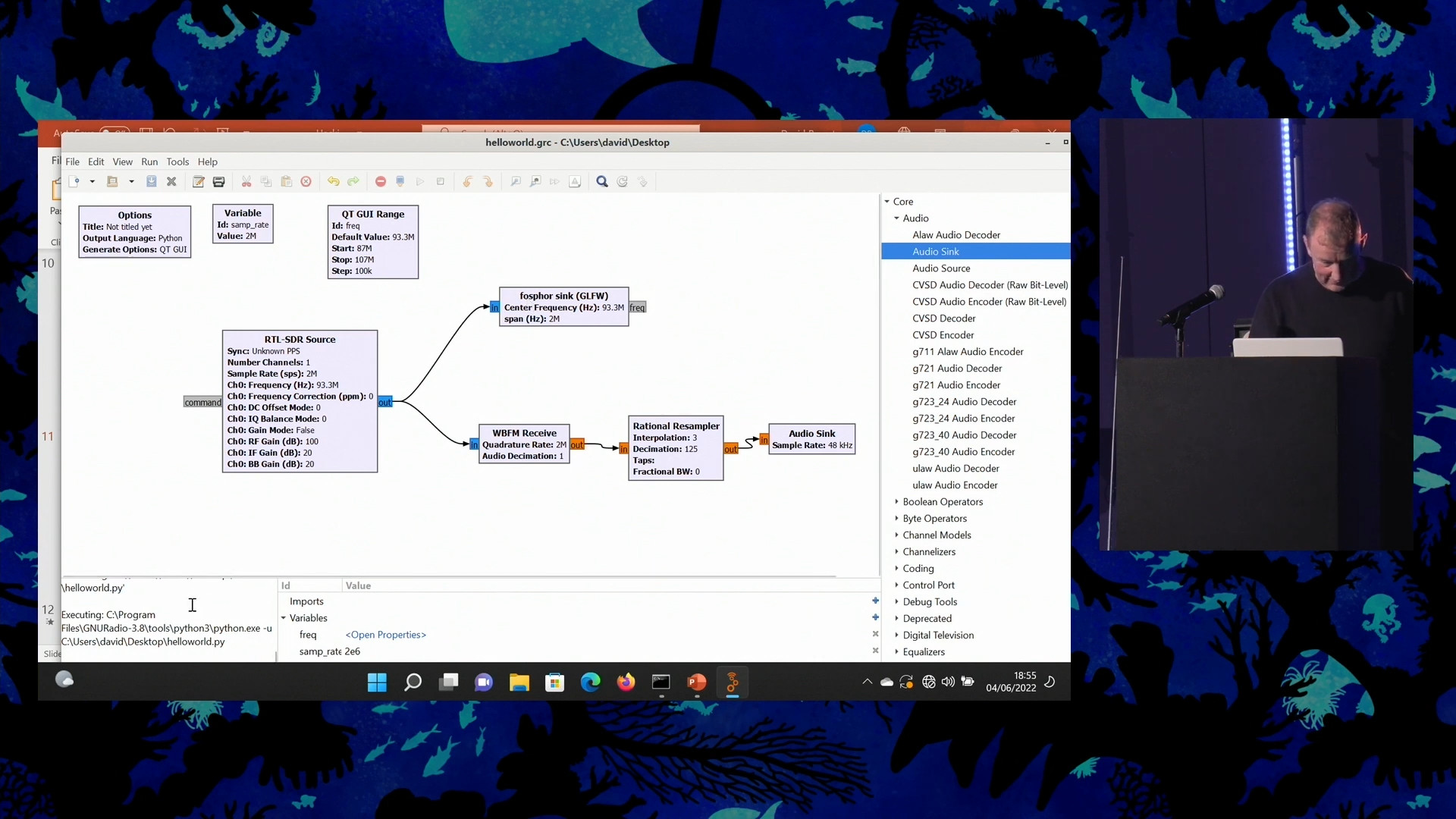The width and height of the screenshot is (1456, 819).
Task: Select the QT GUI Range block
Action: coord(372,242)
